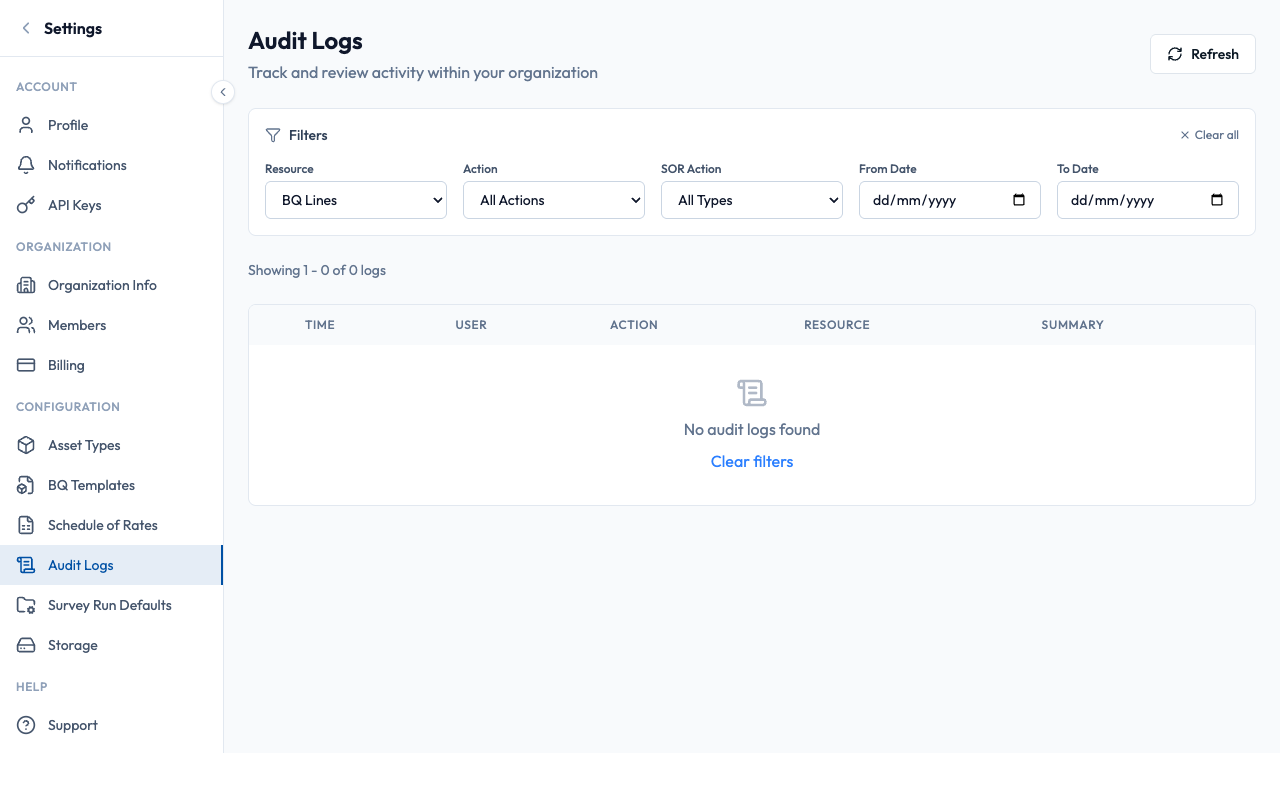
Task: Click the Notifications bell icon
Action: coord(26,164)
